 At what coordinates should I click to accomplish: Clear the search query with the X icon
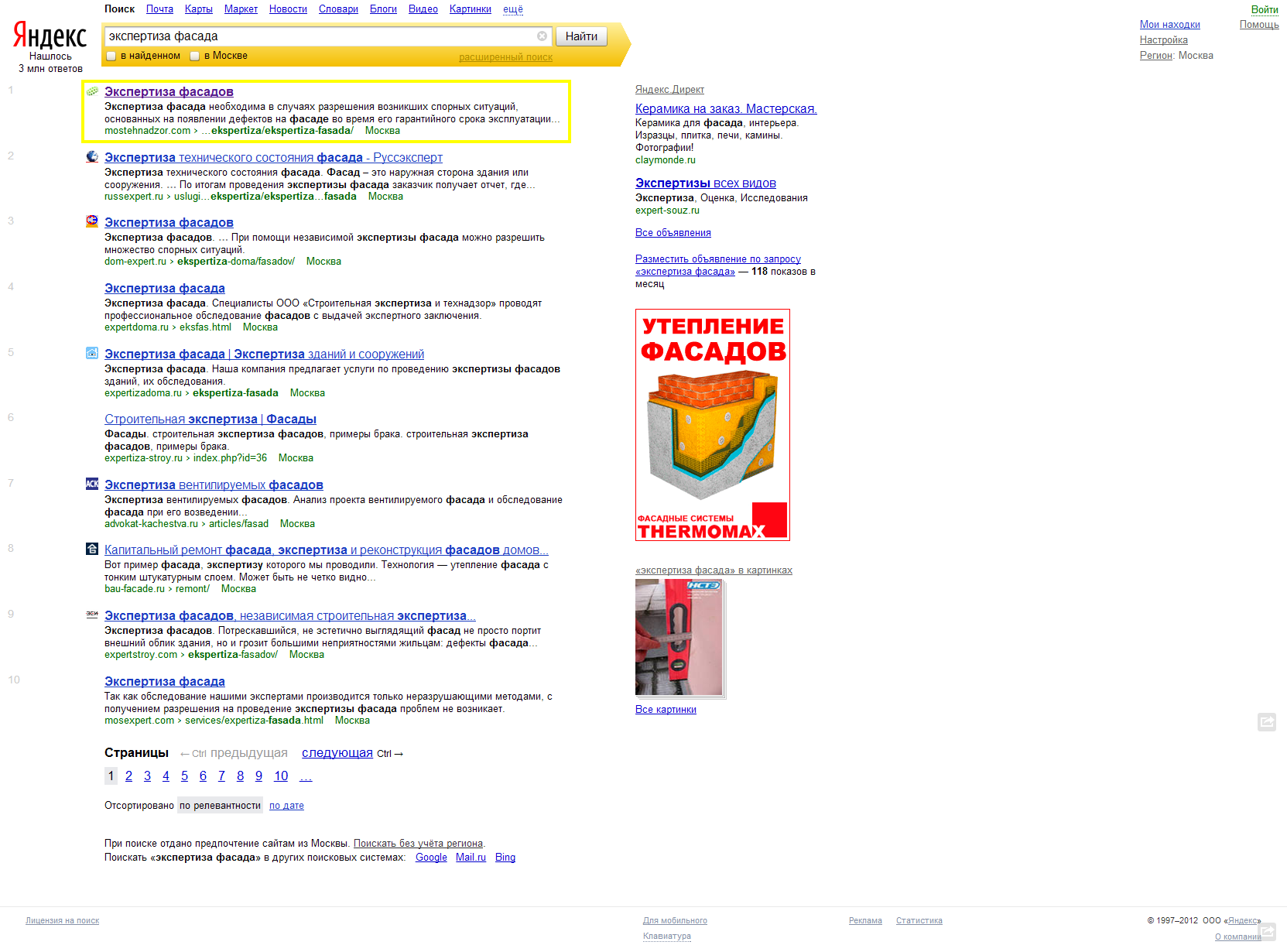point(542,36)
